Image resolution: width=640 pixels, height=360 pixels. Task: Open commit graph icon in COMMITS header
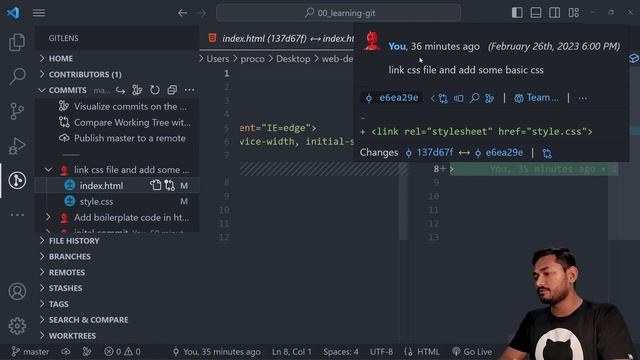pyautogui.click(x=137, y=90)
